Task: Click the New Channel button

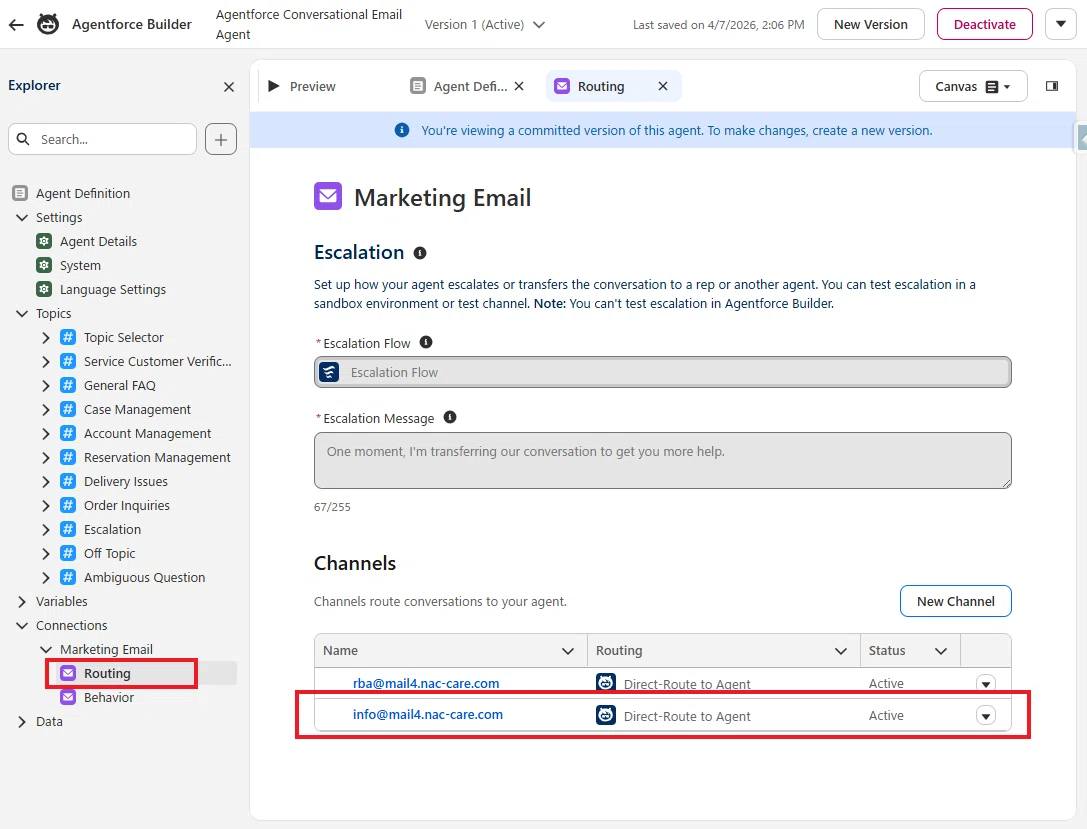Action: [x=955, y=601]
